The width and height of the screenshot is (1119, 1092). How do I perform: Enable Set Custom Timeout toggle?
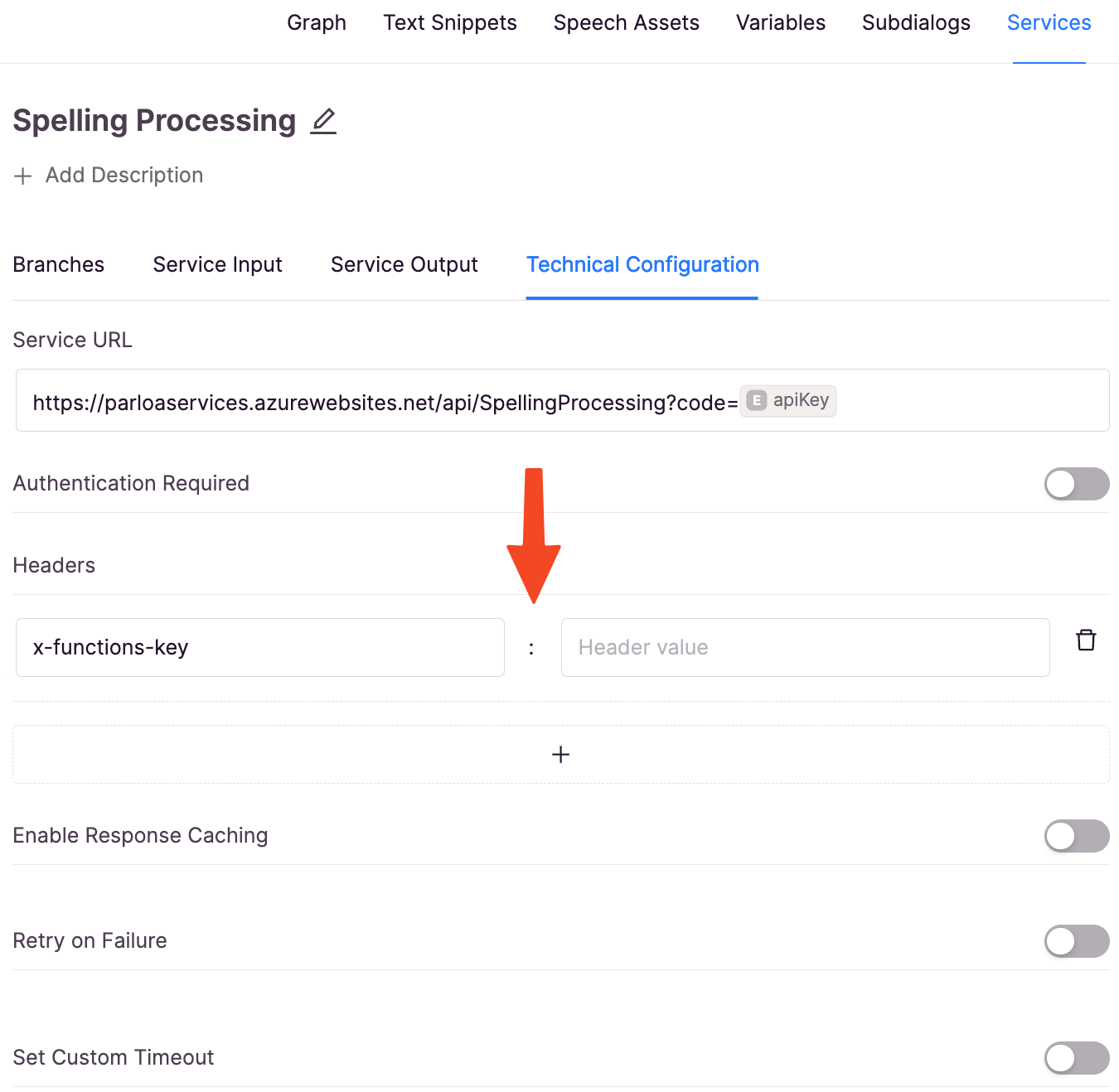click(1077, 1058)
